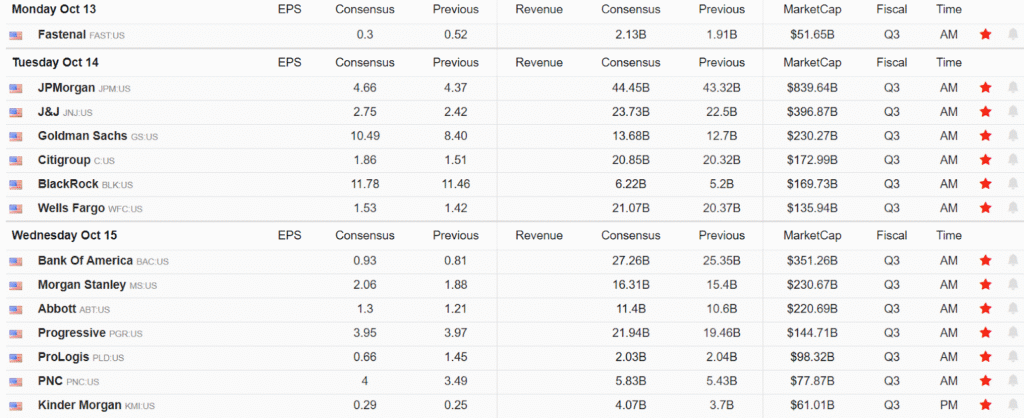This screenshot has height=418, width=1024.
Task: Click the US flag beside BlackRock
Action: (16, 184)
